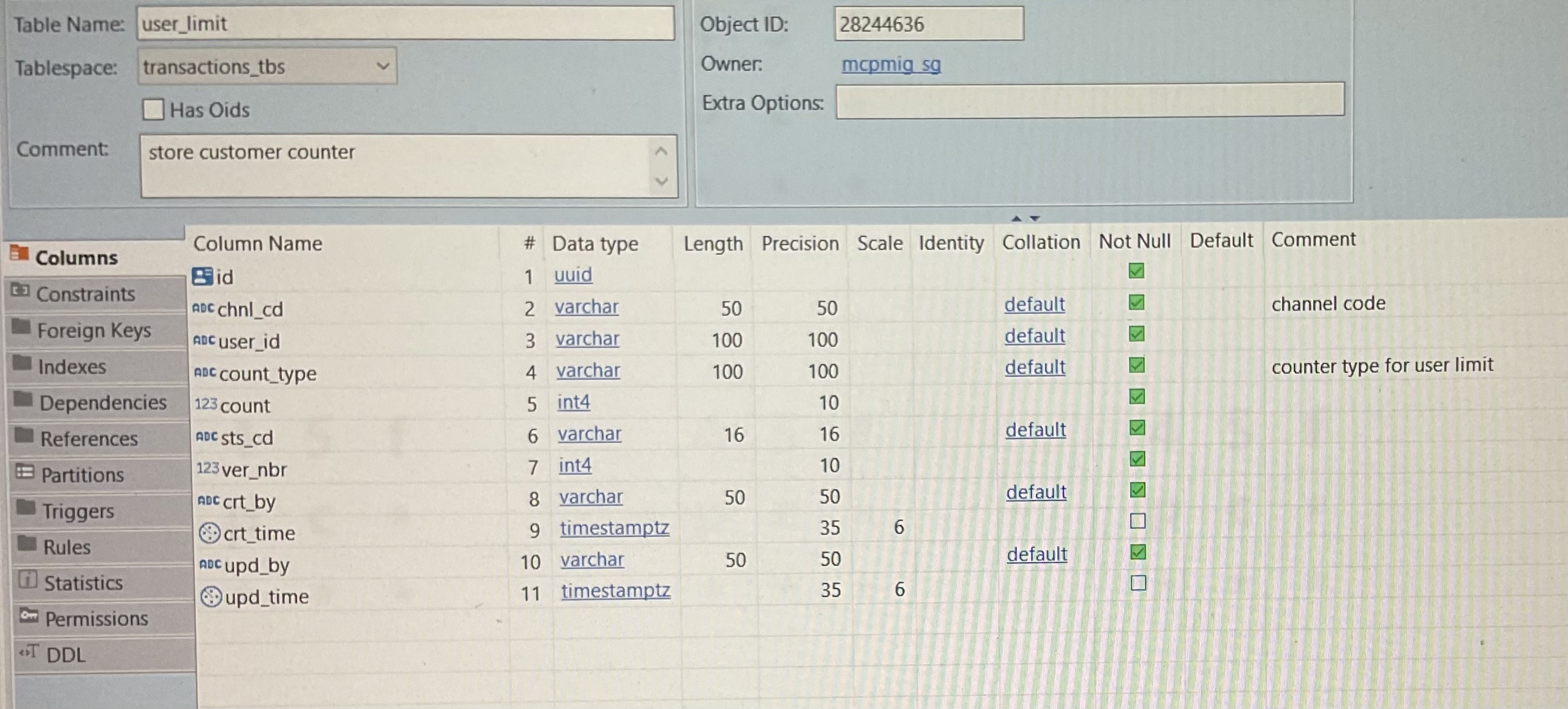Screen dimensions: 1568x709
Task: Click the Constraints tab icon
Action: pos(20,291)
